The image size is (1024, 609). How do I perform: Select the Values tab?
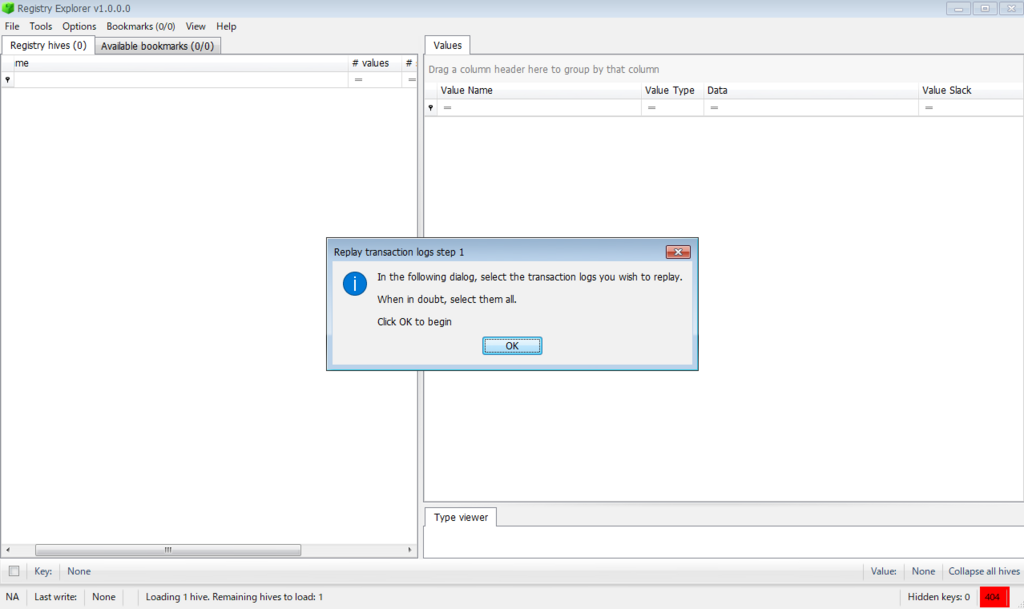pos(447,45)
